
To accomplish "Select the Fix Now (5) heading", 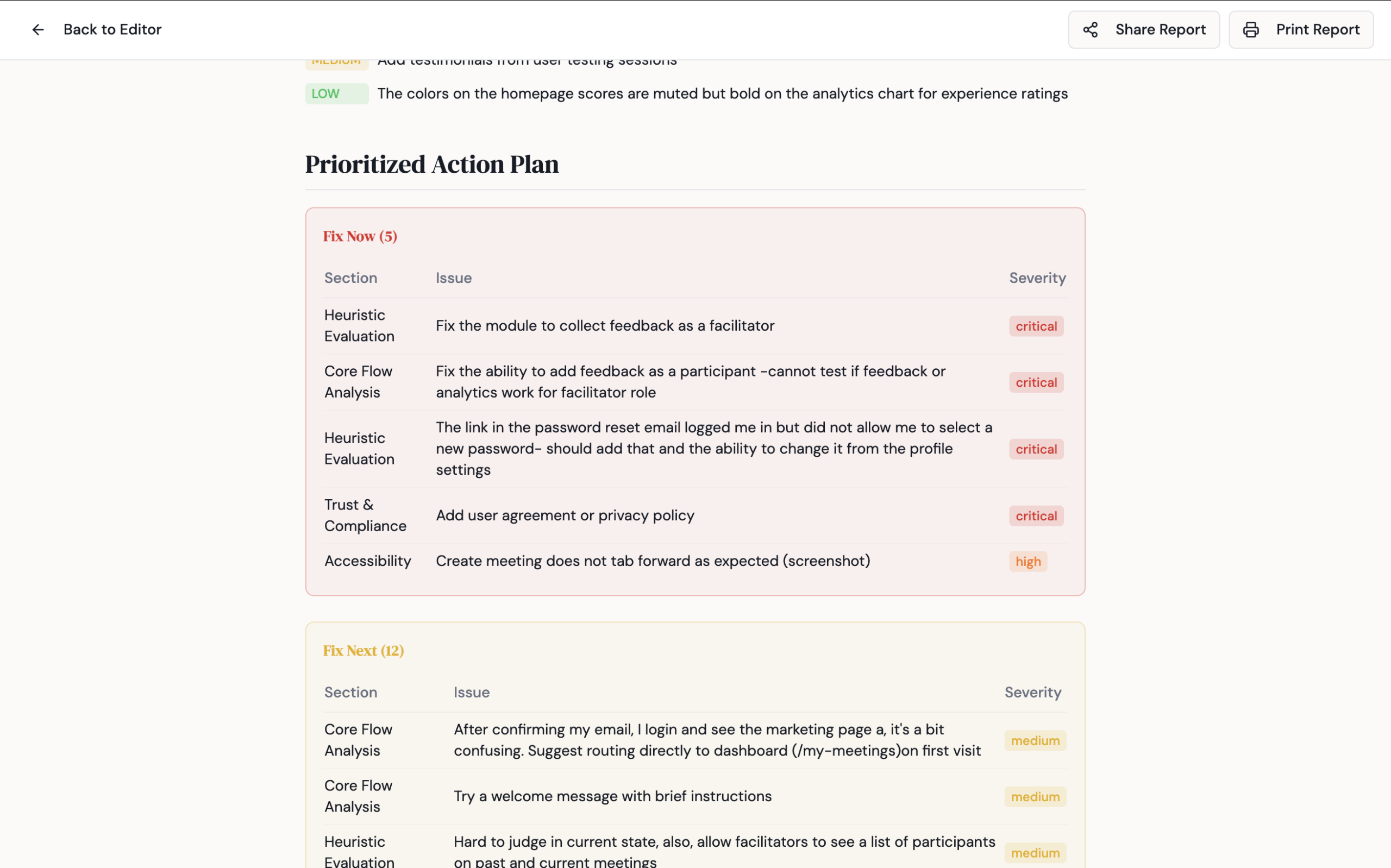I will (360, 236).
